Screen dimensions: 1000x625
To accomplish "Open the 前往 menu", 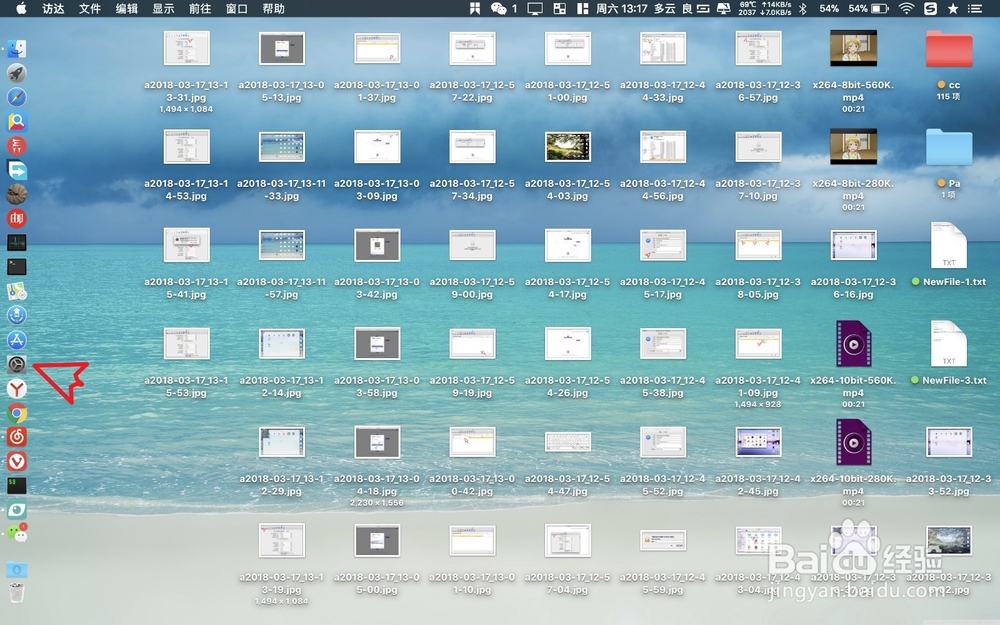I will 200,8.
